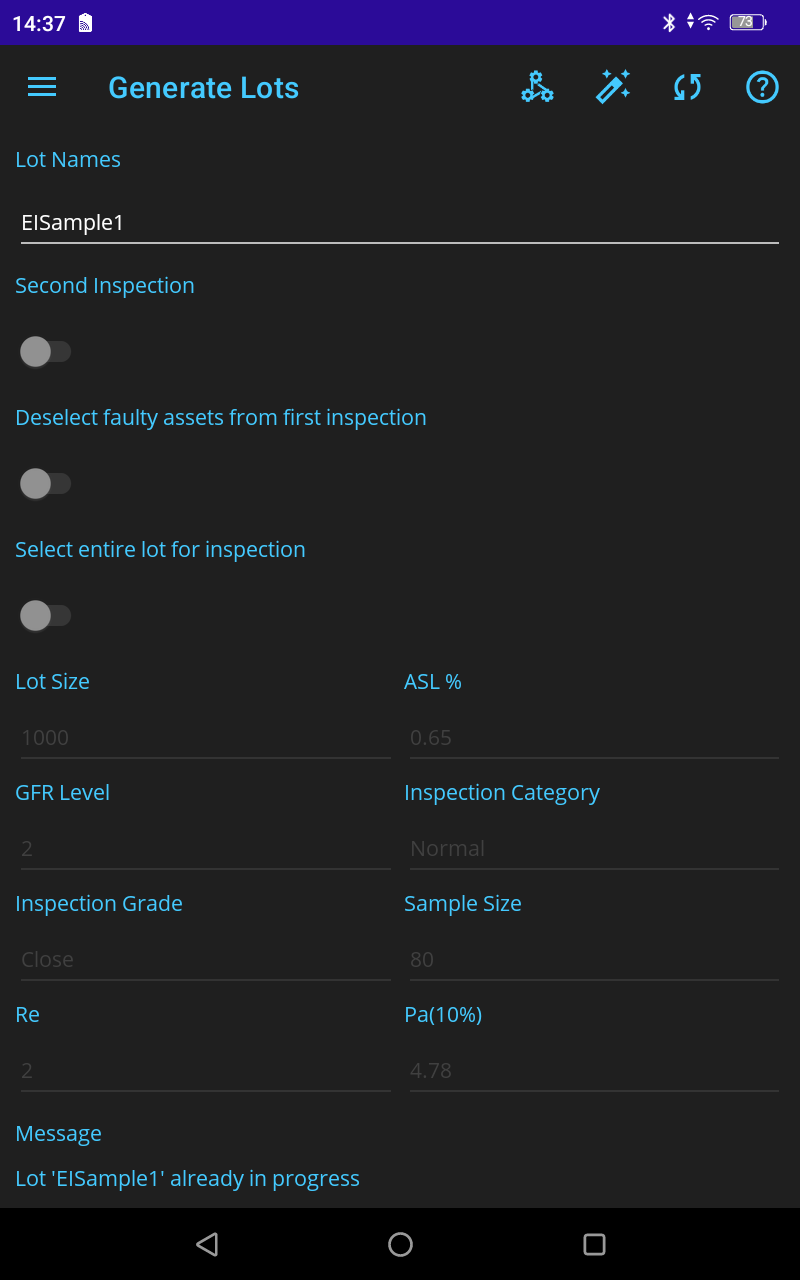Open recent apps with the square button
This screenshot has width=800, height=1280.
click(594, 1244)
